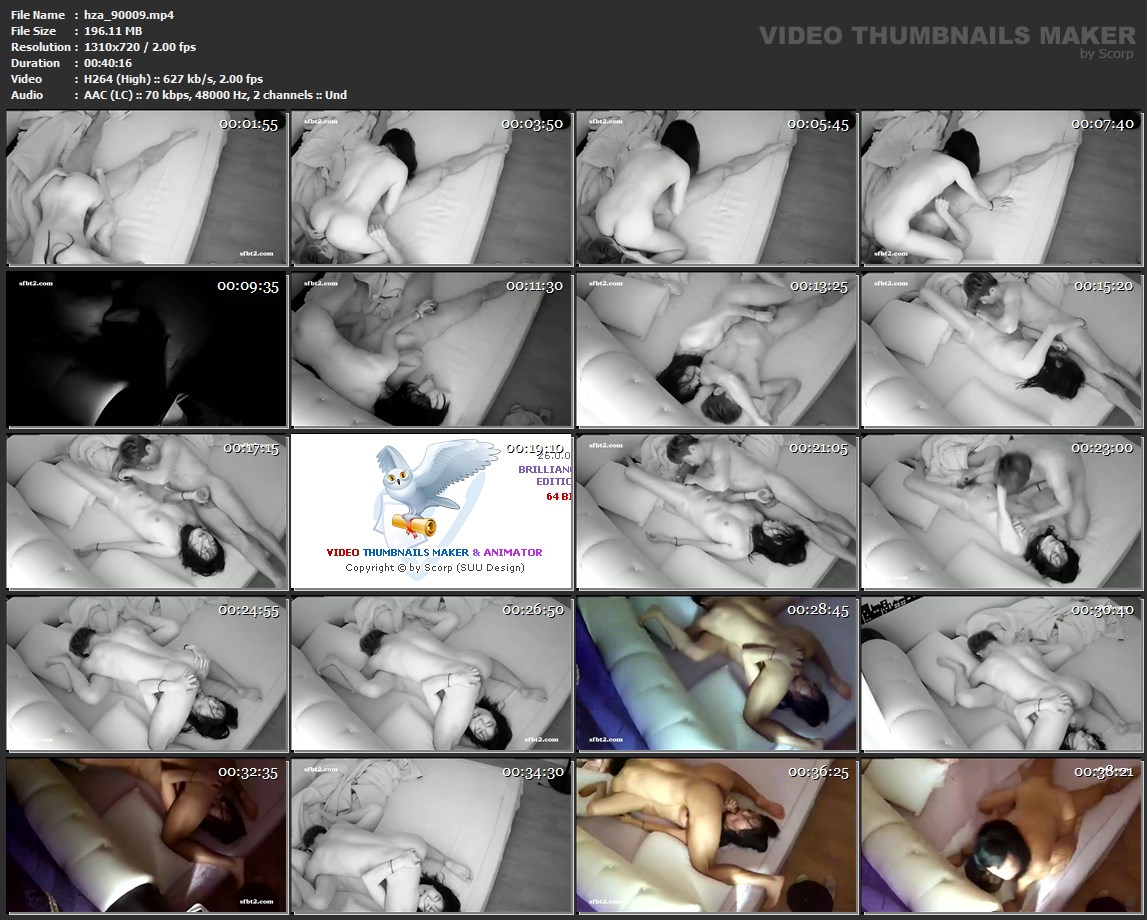Select the thumbnail stamped 00:30:40
The image size is (1147, 920).
point(1001,674)
